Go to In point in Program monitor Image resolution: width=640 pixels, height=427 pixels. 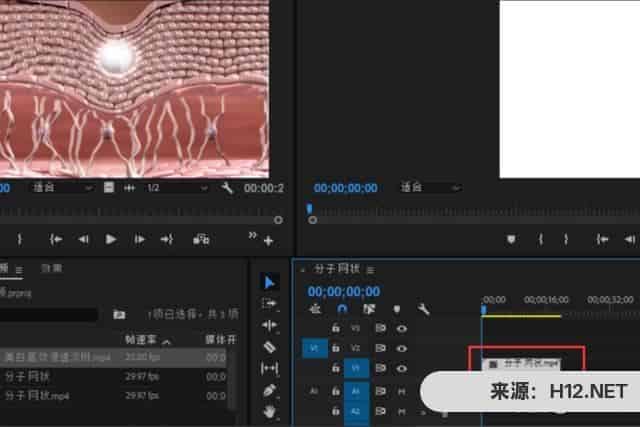tap(602, 239)
